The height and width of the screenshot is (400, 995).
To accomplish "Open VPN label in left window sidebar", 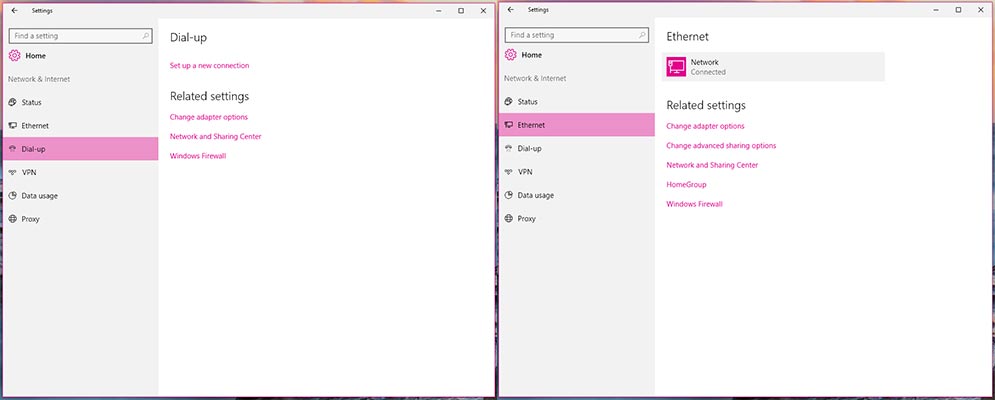I will [x=29, y=172].
